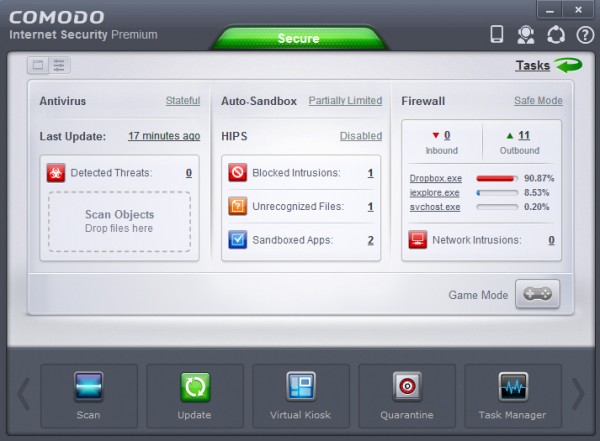Change Firewall mode via Safe Mode link
This screenshot has width=600, height=441.
tap(538, 101)
